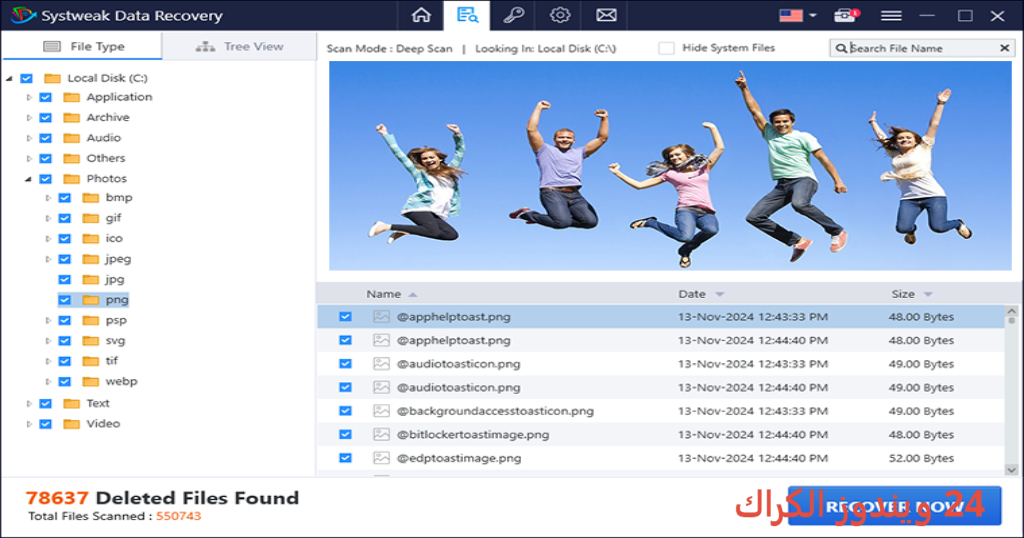Uncheck the Application folder checkbox
Screen dimensions: 1024x538
[x=45, y=97]
